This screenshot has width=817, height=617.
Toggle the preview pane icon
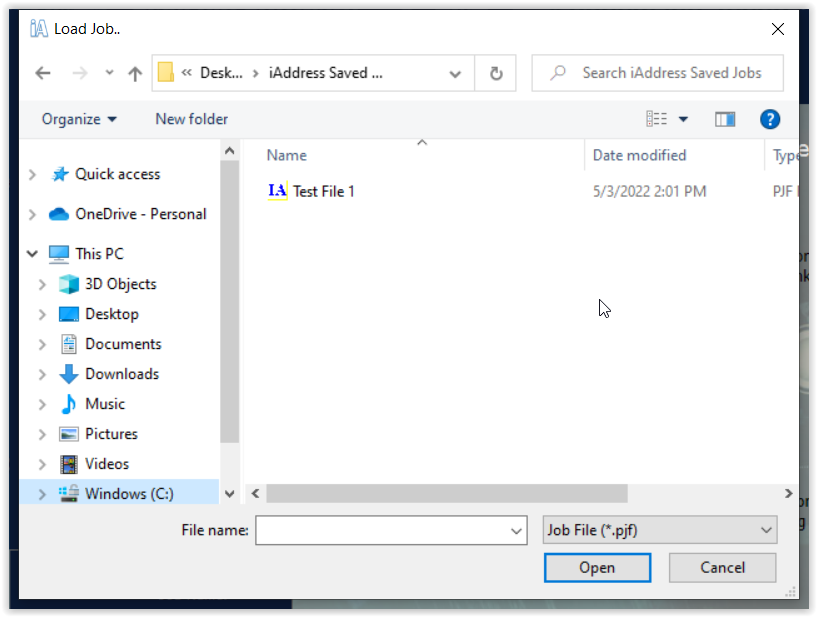click(725, 119)
